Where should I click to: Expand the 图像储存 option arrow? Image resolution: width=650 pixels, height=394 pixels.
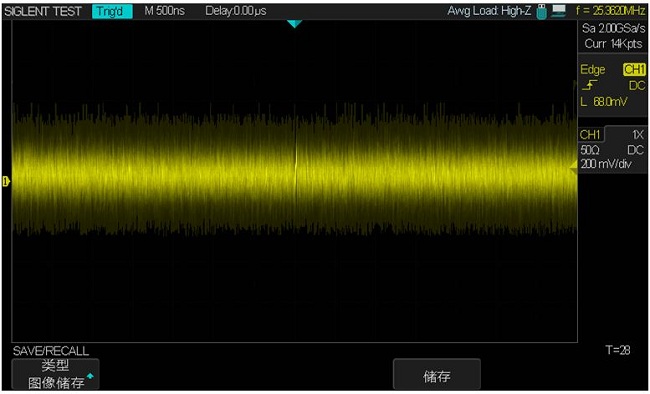tap(90, 376)
